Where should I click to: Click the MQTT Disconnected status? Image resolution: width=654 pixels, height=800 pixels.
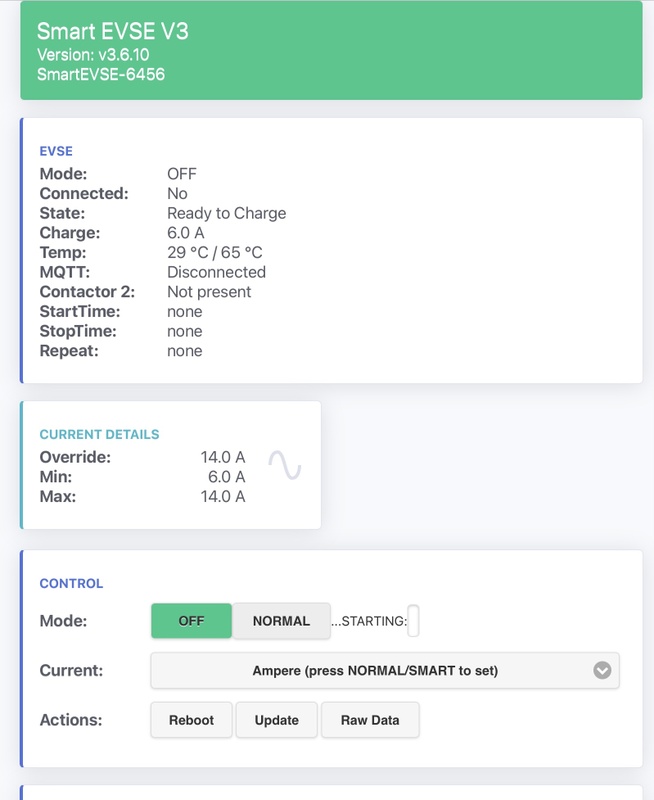(x=216, y=272)
